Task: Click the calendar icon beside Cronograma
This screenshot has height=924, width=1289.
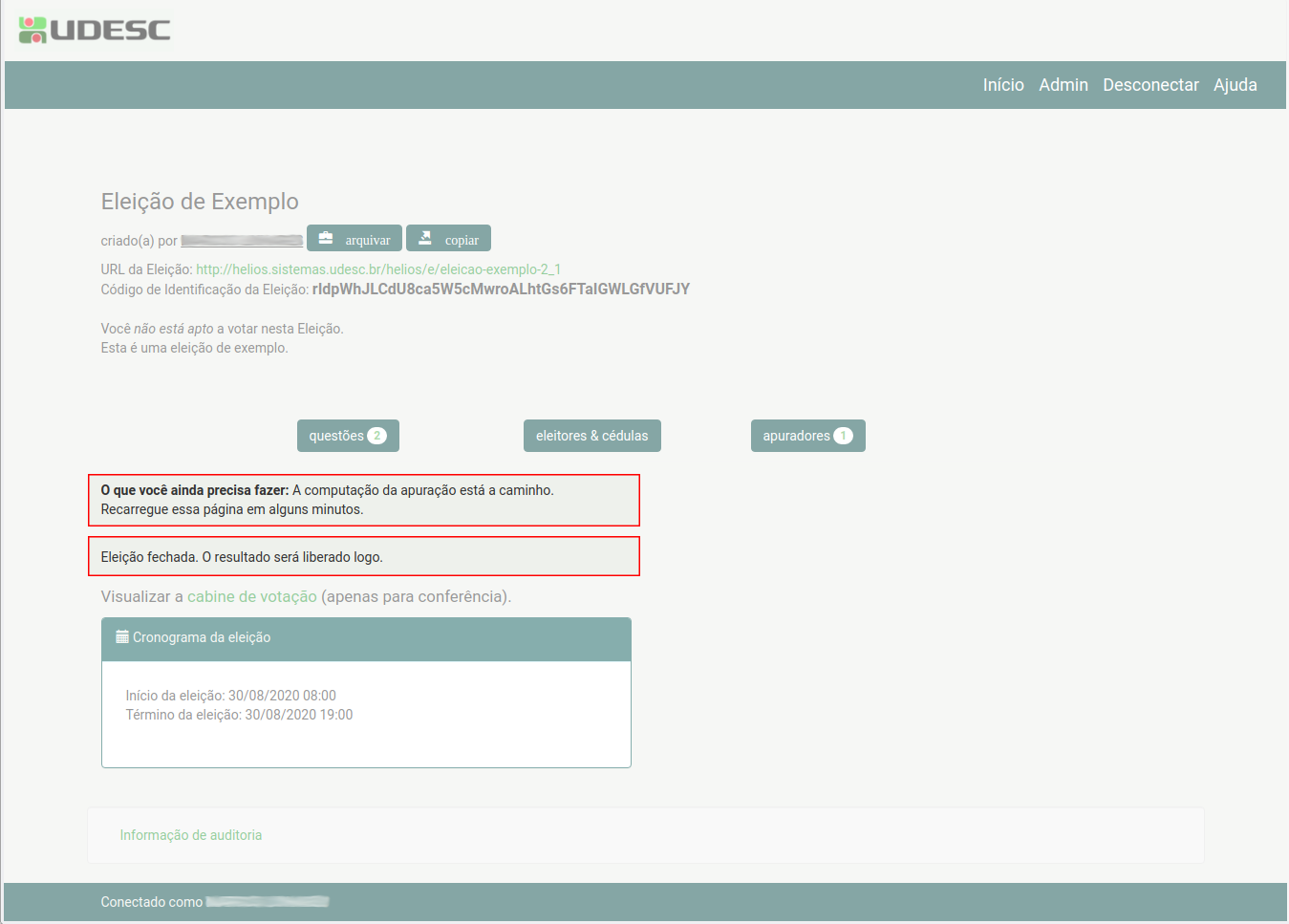Action: pos(122,637)
